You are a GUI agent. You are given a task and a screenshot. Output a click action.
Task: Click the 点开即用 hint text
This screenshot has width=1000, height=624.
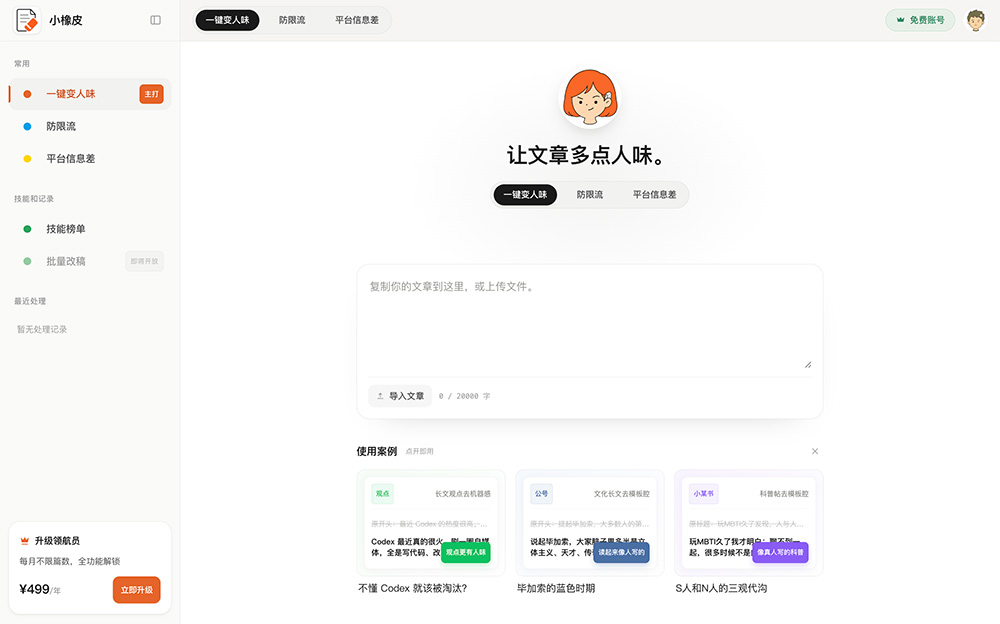(420, 451)
